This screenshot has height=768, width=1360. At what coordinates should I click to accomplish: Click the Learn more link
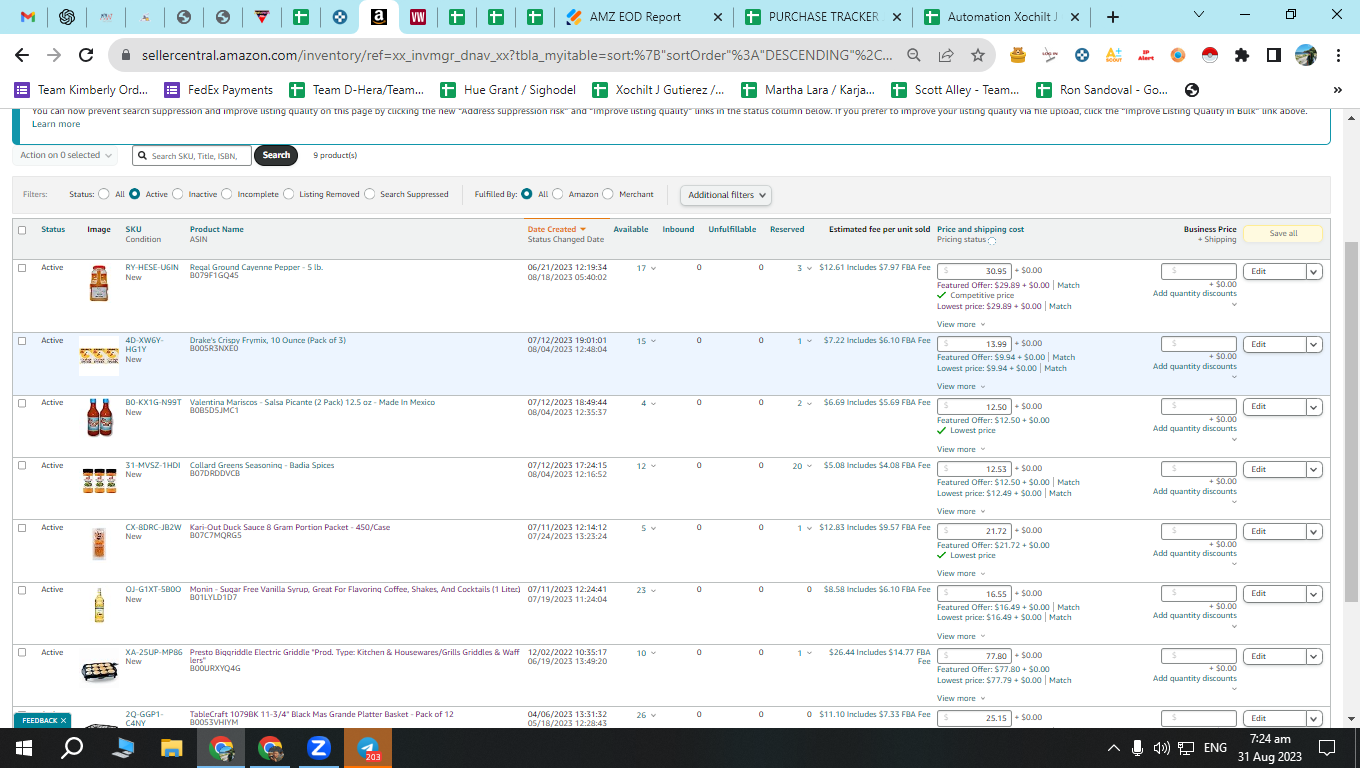click(x=56, y=124)
